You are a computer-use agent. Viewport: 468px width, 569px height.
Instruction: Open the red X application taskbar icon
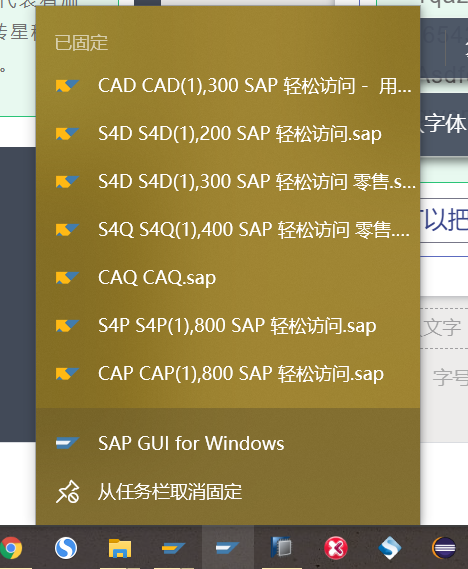[336, 548]
